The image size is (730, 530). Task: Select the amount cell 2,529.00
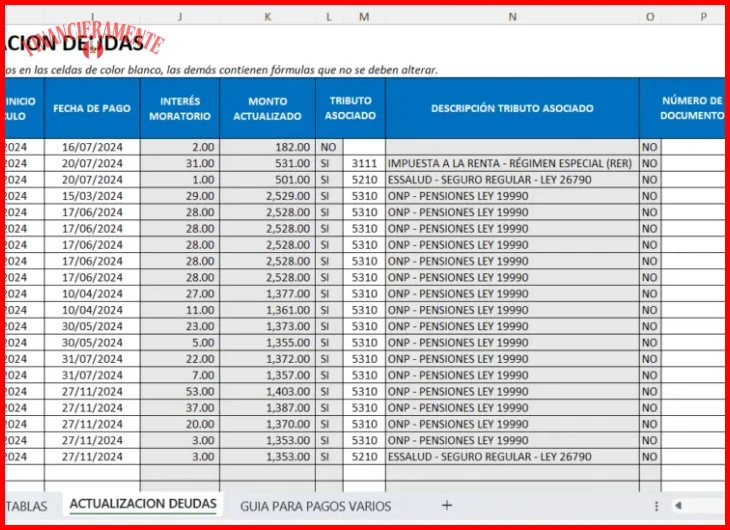[x=267, y=196]
